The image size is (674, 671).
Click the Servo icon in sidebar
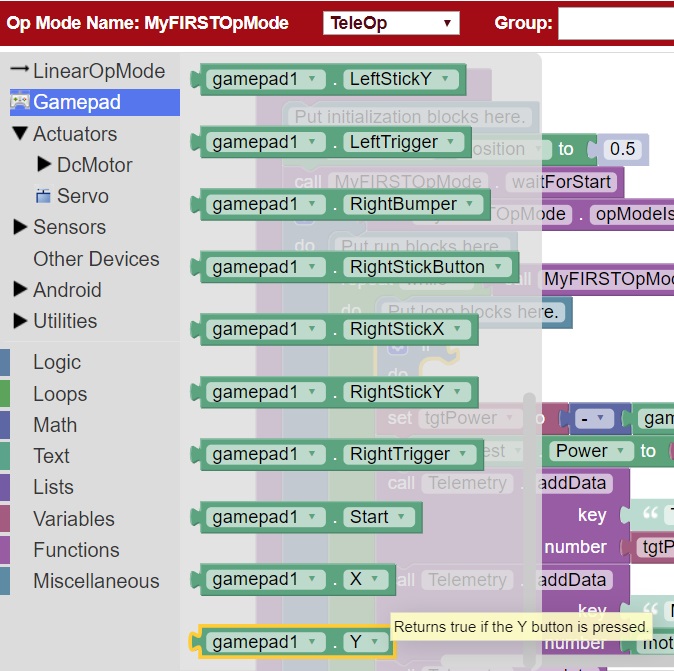point(43,196)
